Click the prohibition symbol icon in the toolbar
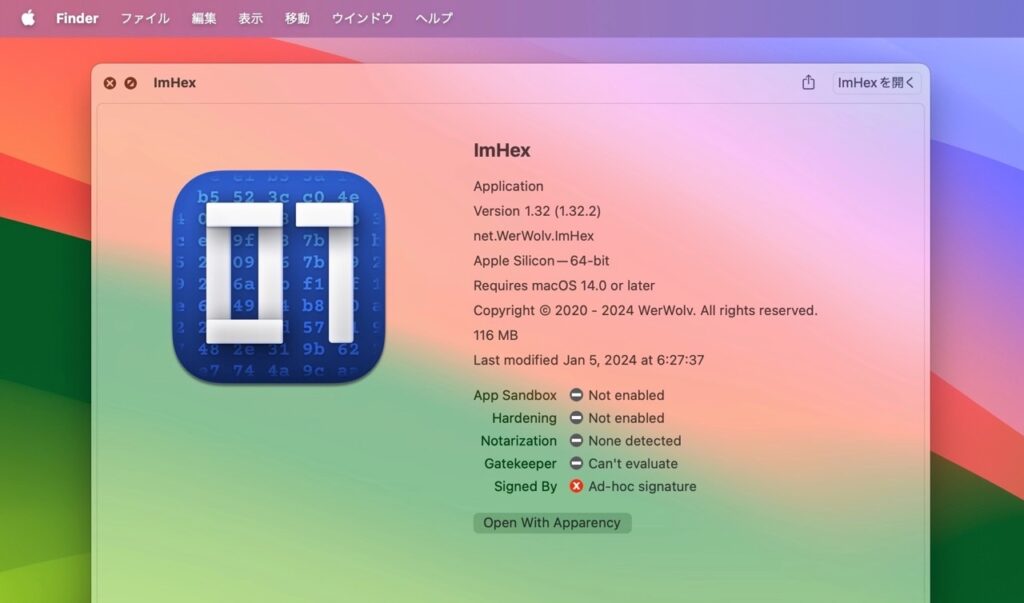The image size is (1024, 603). (131, 83)
